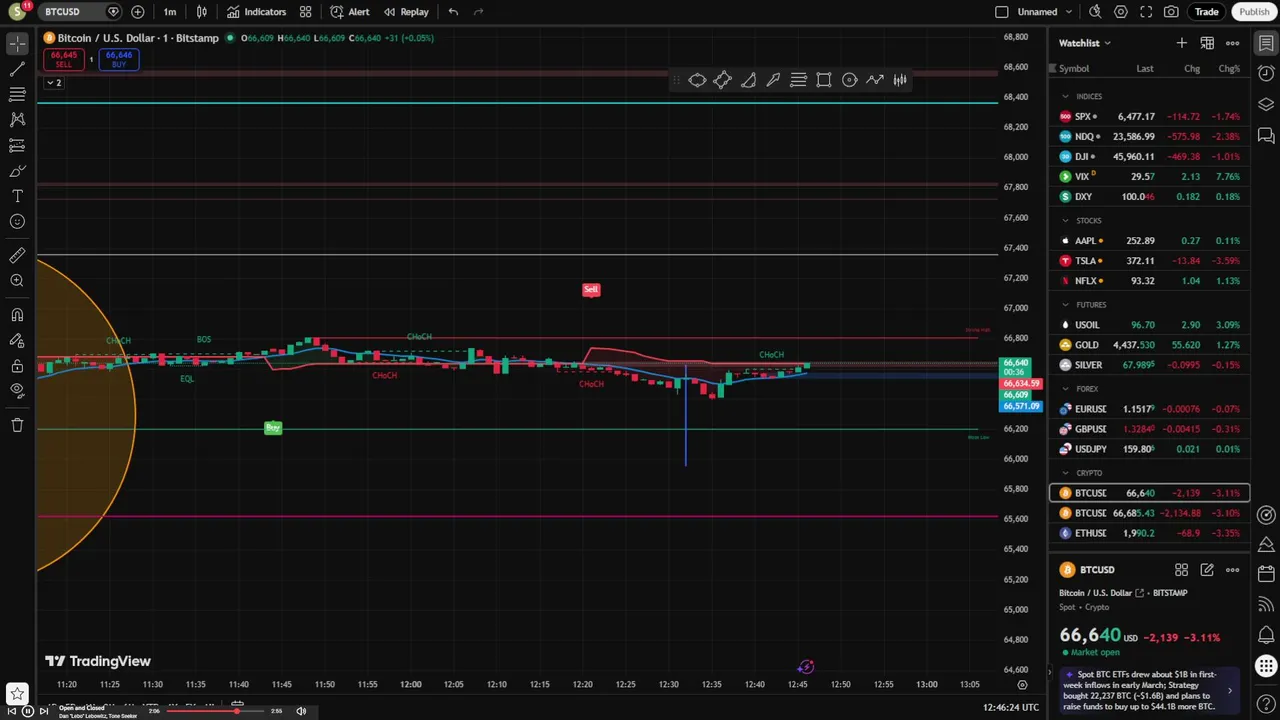
Task: Toggle stay-in-drawing-mode pencil lock
Action: tap(17, 340)
